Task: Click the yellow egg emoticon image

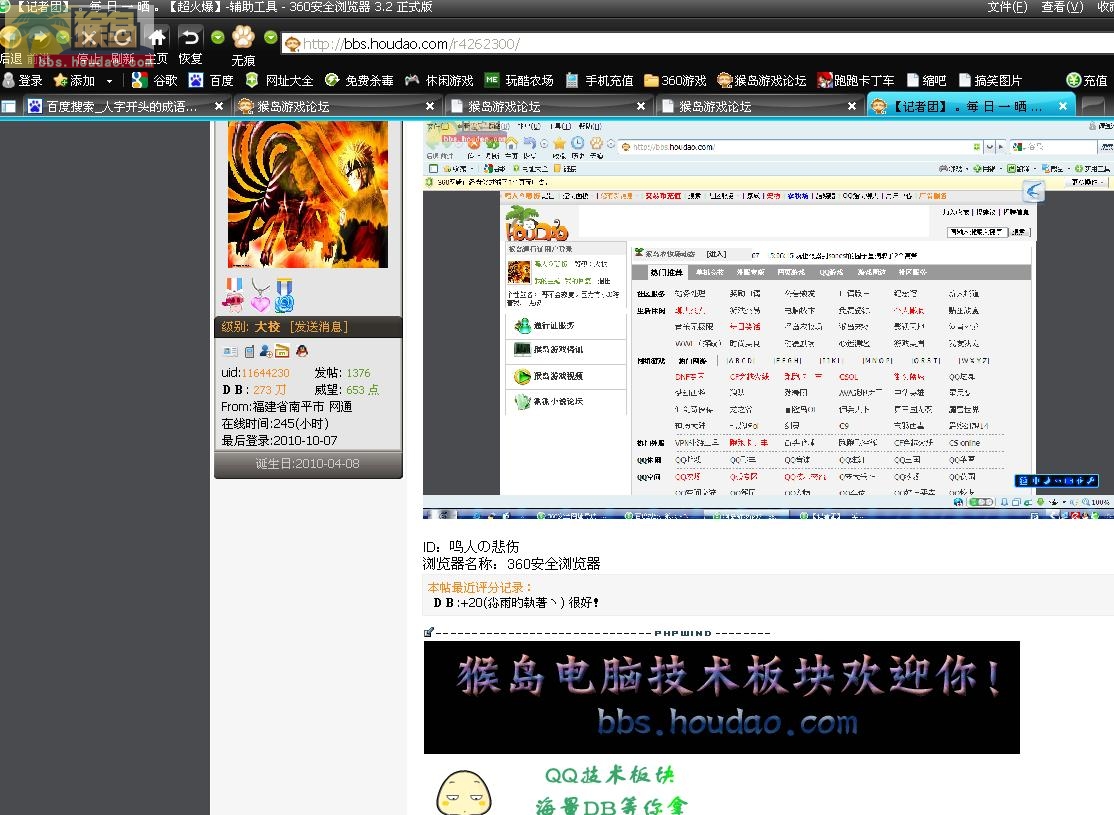Action: point(464,794)
